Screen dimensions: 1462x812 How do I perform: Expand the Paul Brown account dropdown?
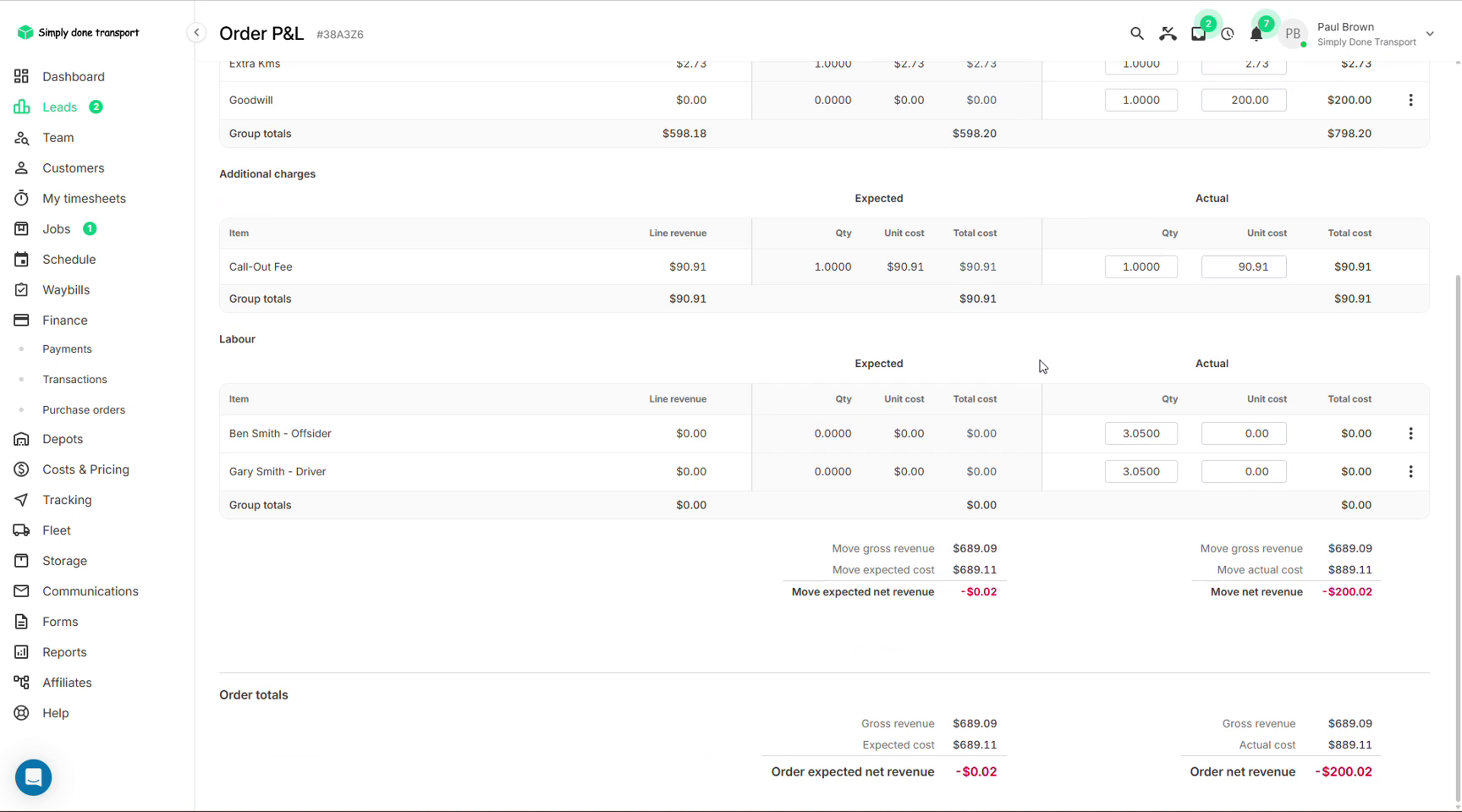(x=1430, y=34)
